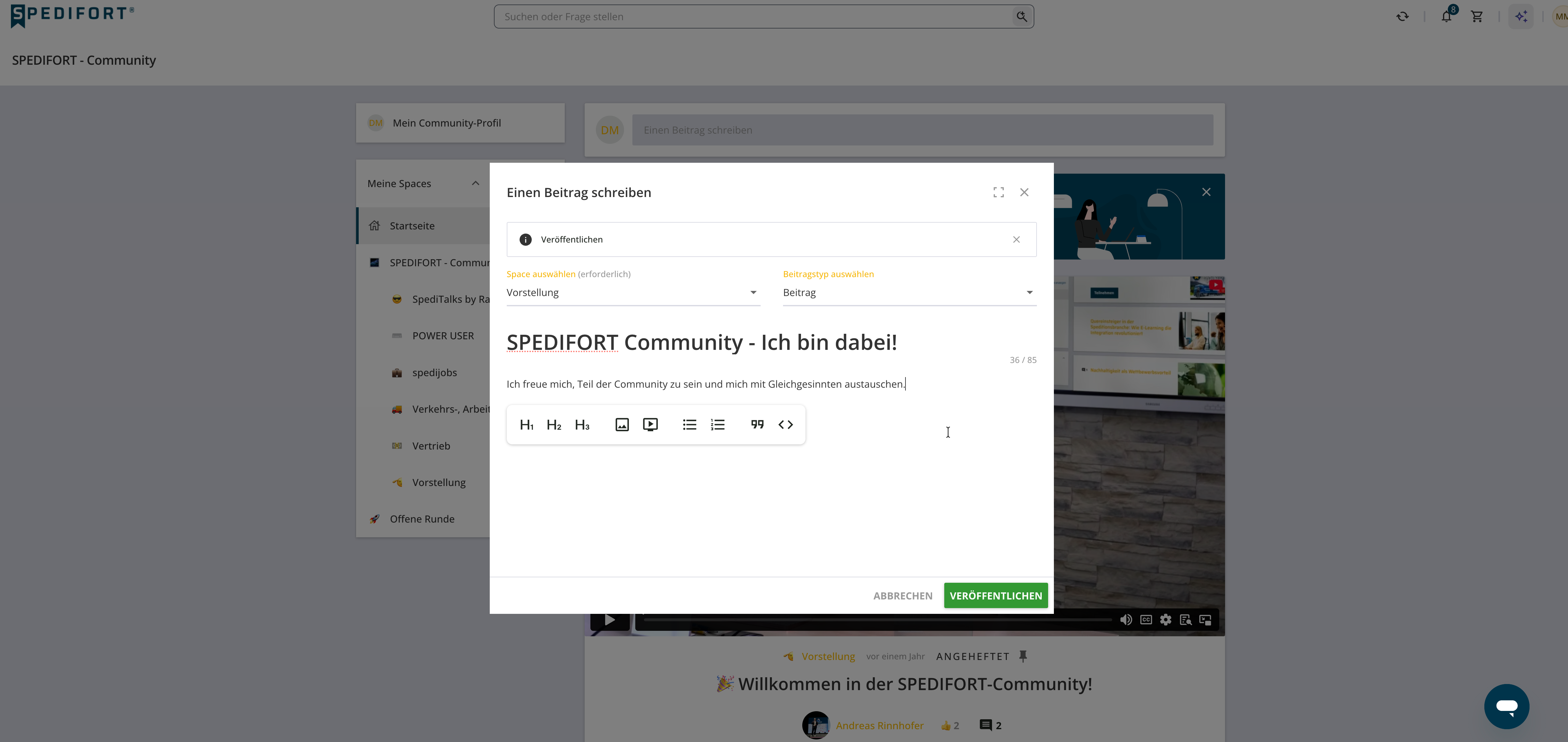The height and width of the screenshot is (742, 1568).
Task: Cancel the post with ABBRECHEN
Action: [903, 595]
